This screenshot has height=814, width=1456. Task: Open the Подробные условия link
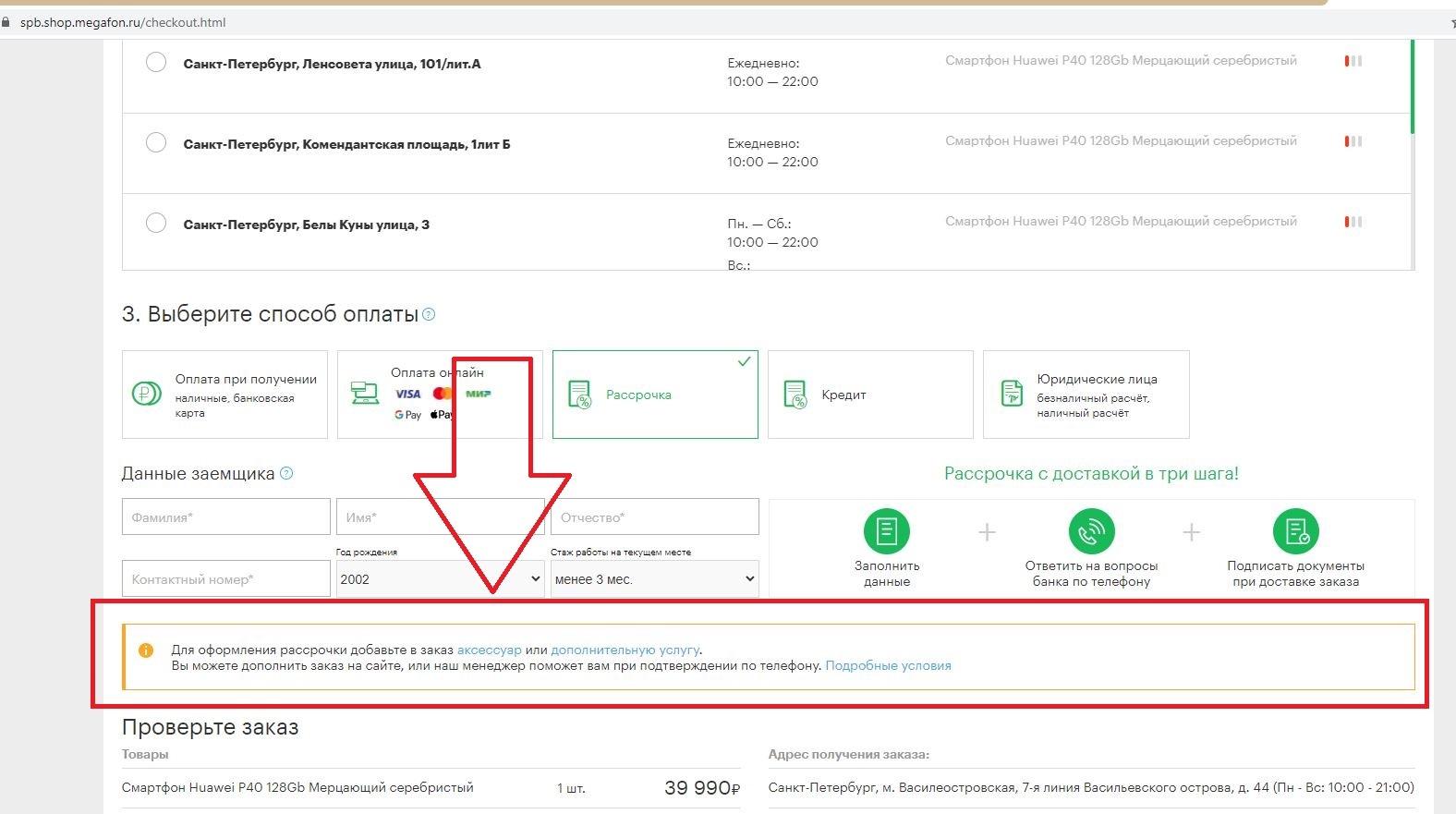[888, 665]
